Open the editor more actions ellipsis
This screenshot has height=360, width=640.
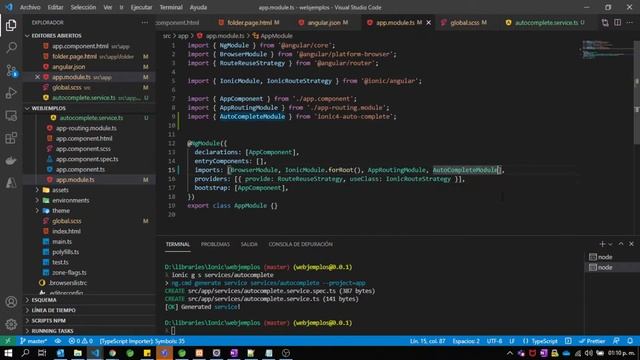point(630,23)
